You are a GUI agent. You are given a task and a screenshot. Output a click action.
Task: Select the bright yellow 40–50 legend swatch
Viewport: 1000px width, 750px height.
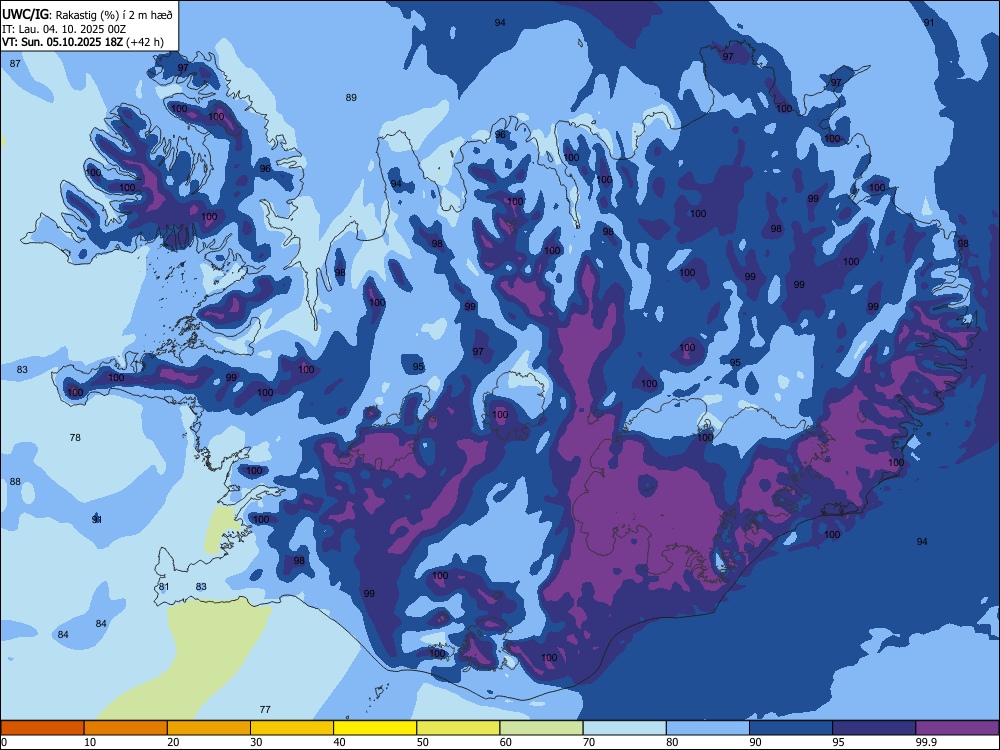375,728
